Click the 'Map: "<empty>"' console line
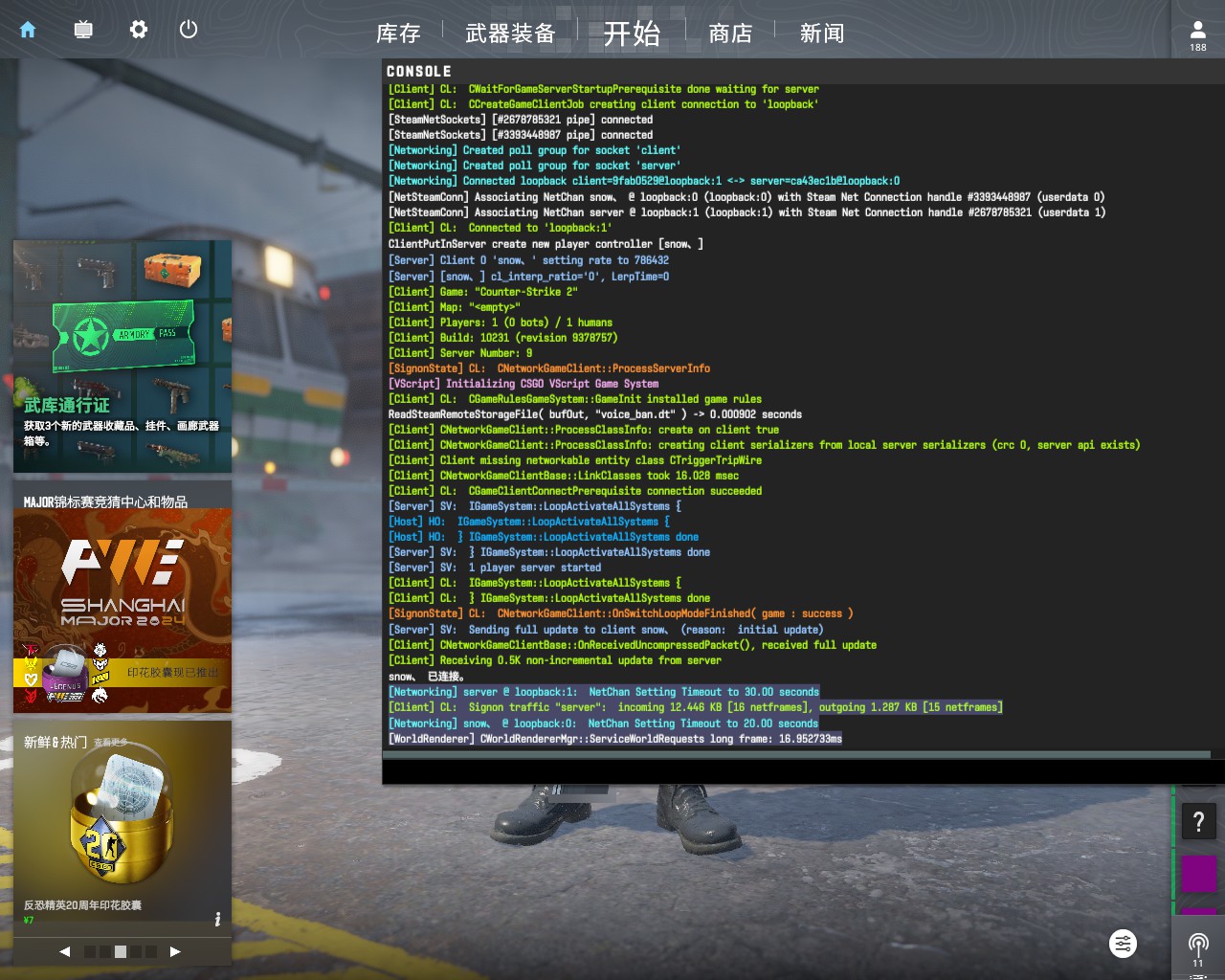Screen dimensions: 1225x980 click(455, 307)
